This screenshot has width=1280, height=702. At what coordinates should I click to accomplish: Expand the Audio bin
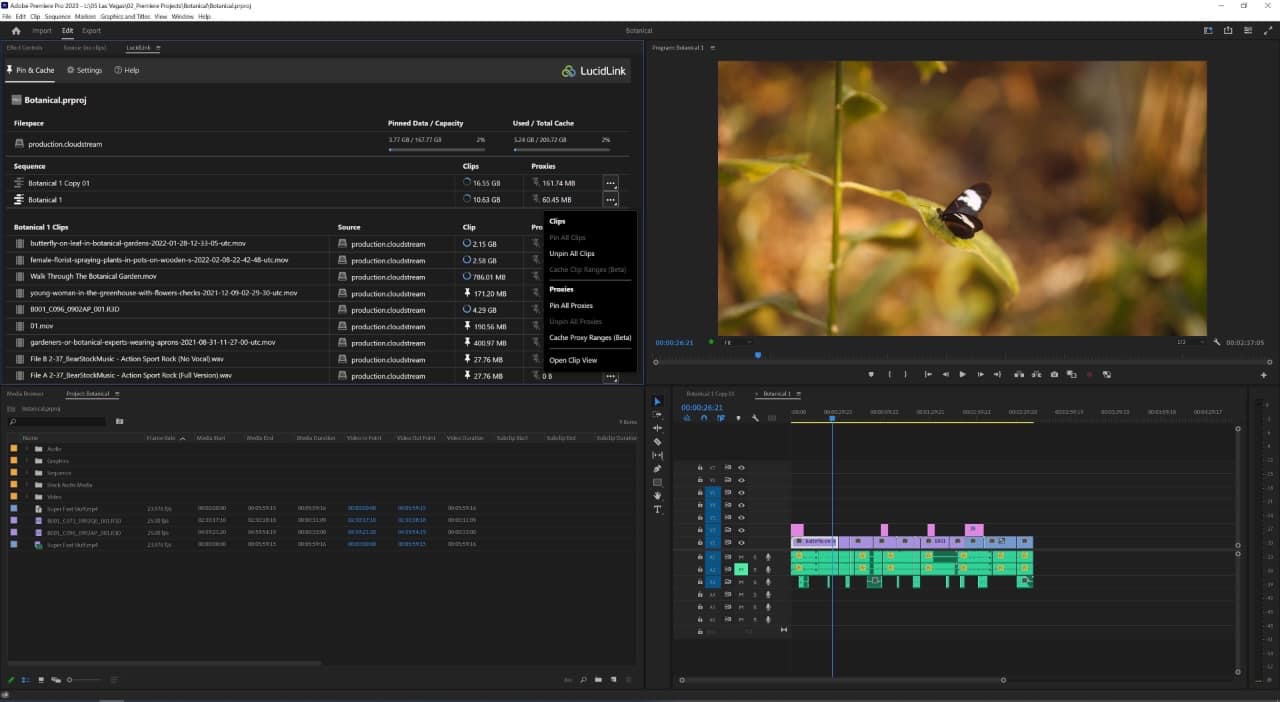(x=27, y=449)
